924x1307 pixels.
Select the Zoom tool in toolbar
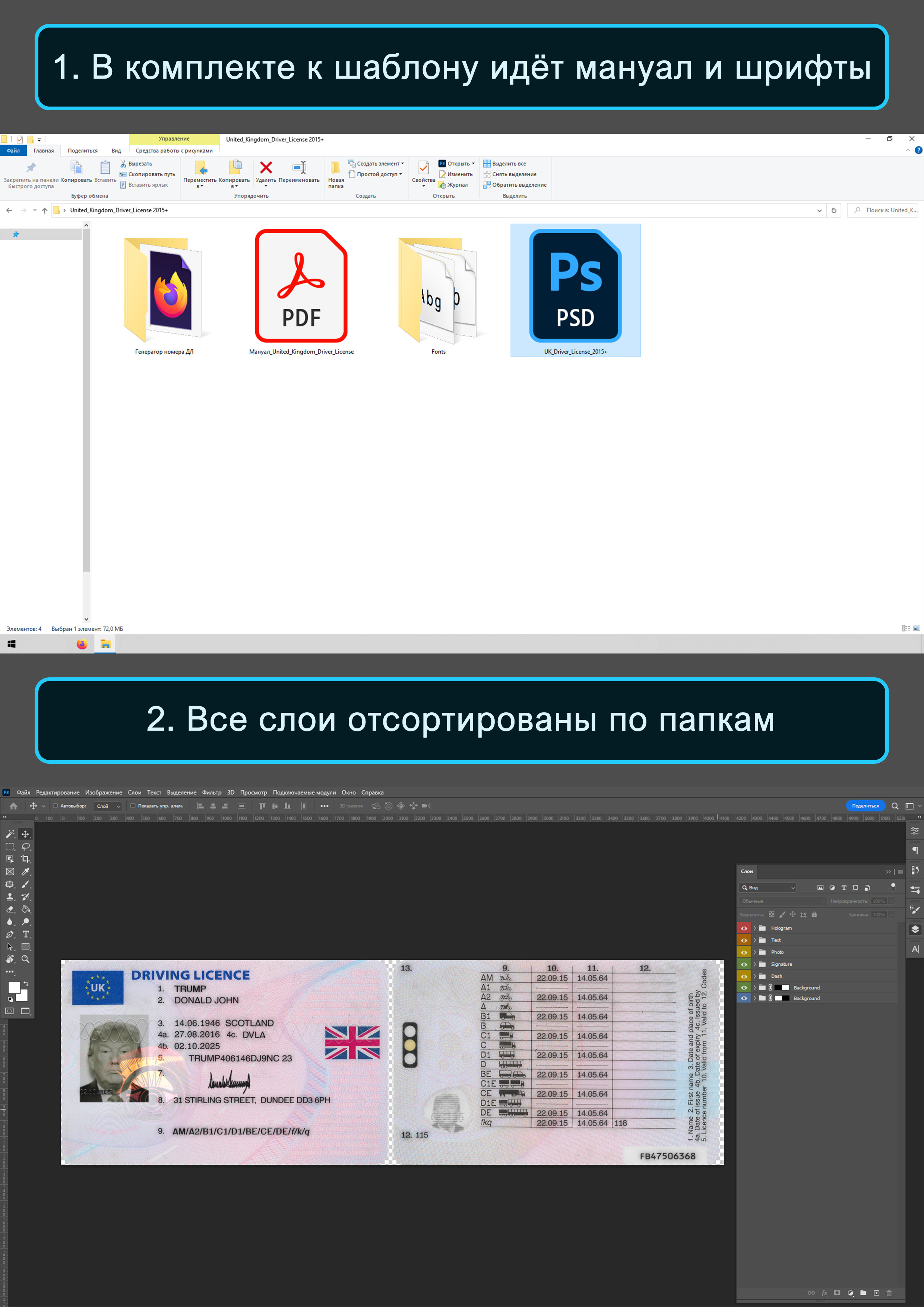point(26,959)
